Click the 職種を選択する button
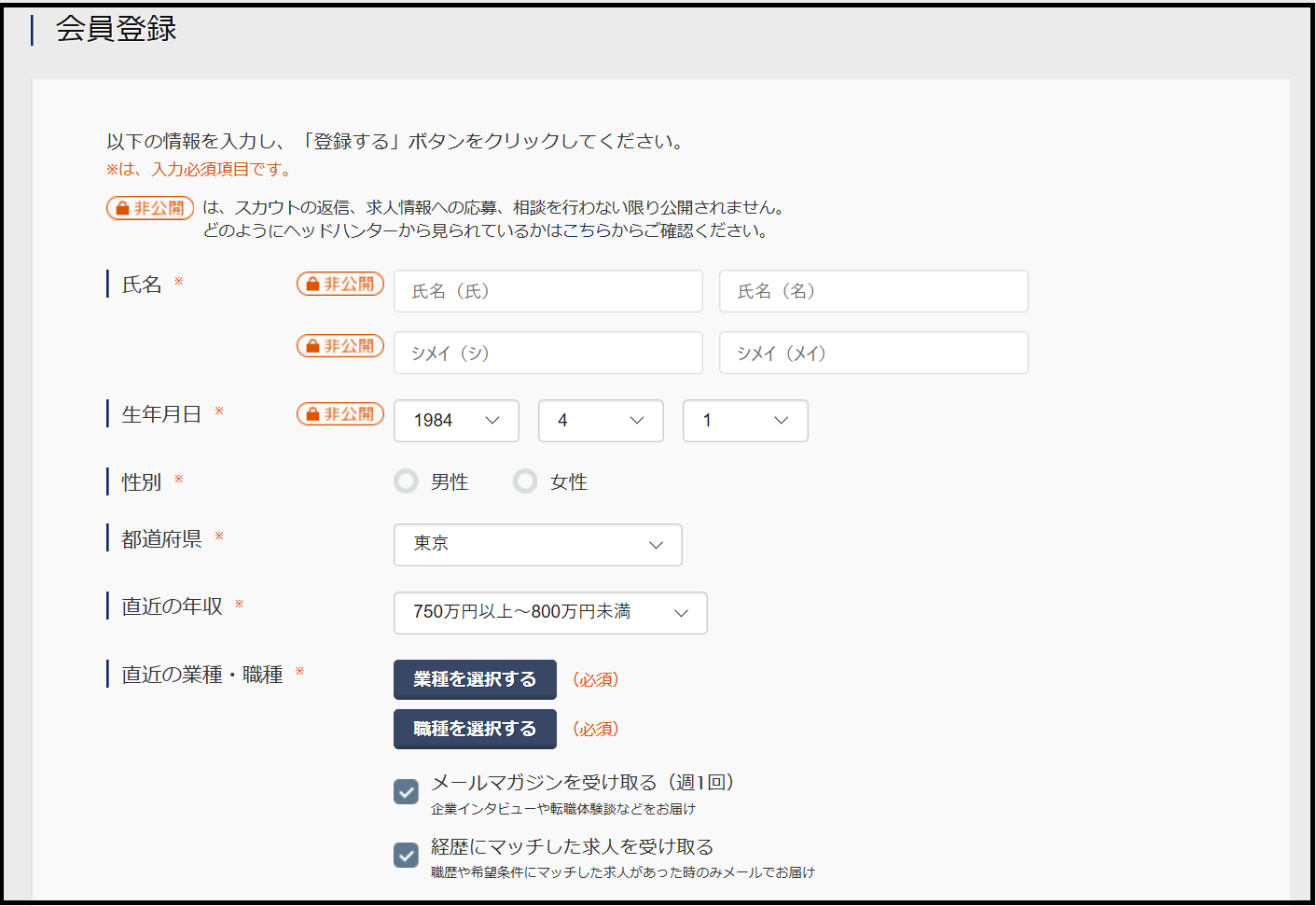 [475, 729]
